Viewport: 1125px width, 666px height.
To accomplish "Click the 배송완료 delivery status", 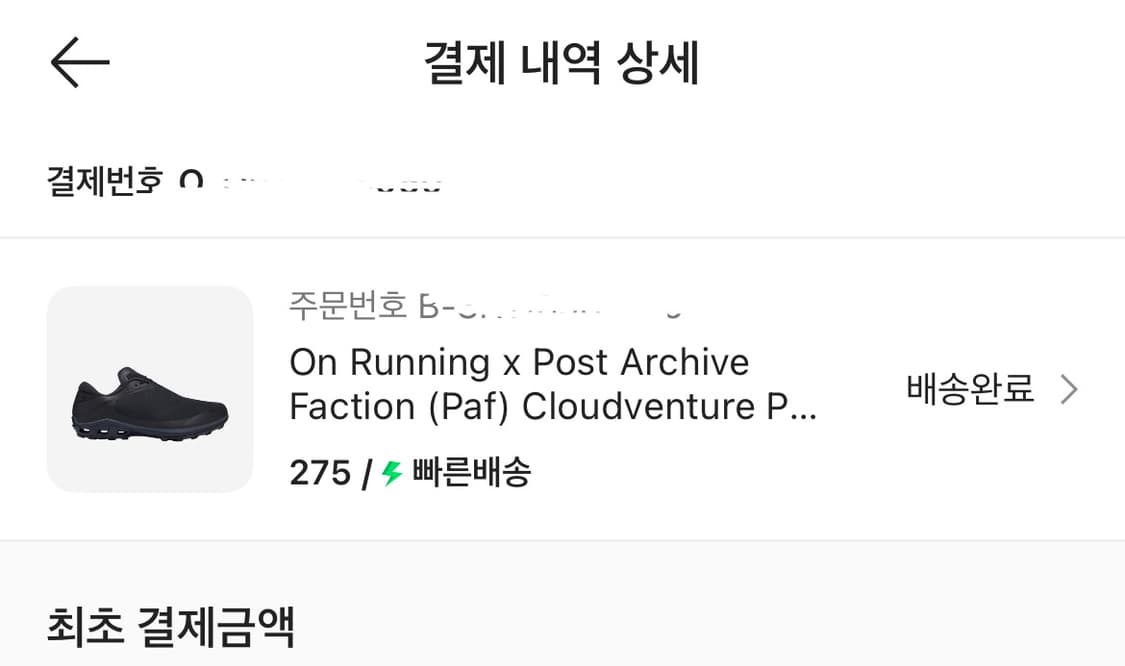I will 969,389.
